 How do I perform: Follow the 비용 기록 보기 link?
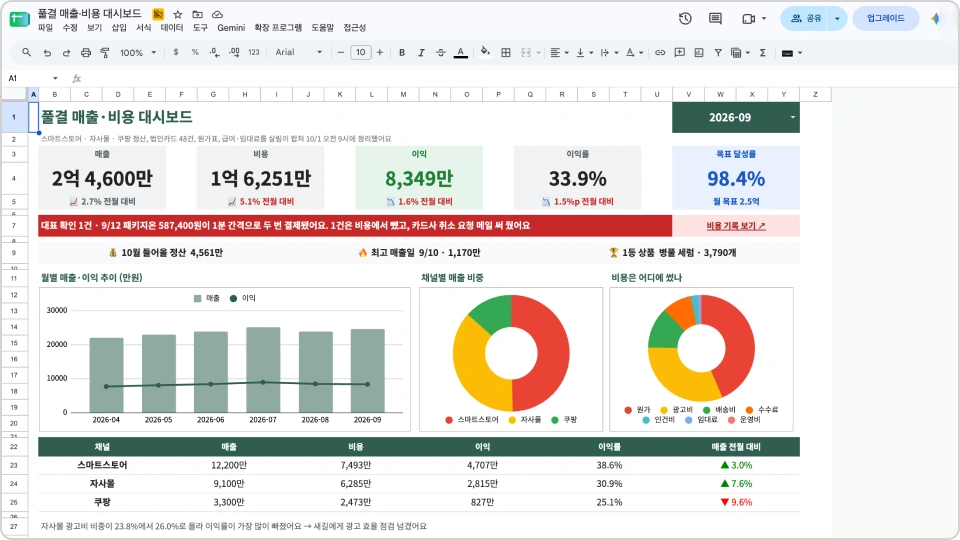(736, 226)
